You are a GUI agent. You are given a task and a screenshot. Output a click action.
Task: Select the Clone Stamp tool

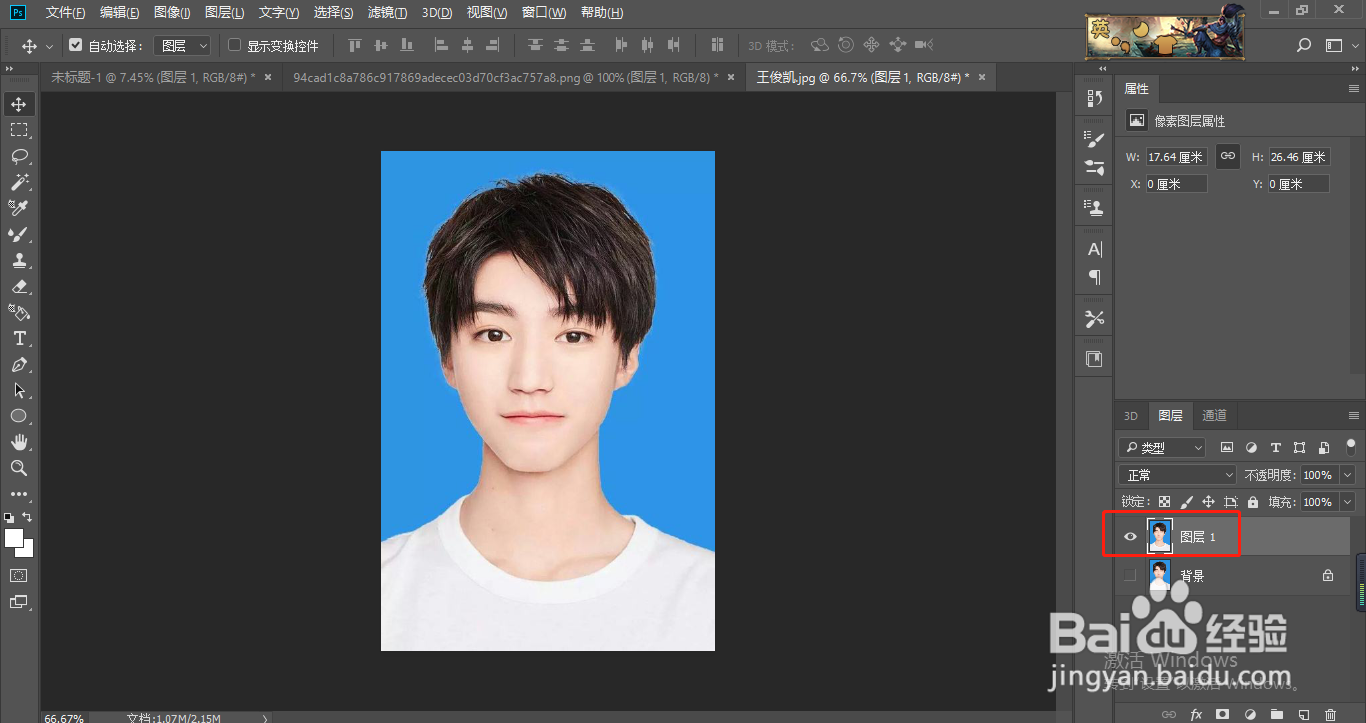pyautogui.click(x=19, y=261)
